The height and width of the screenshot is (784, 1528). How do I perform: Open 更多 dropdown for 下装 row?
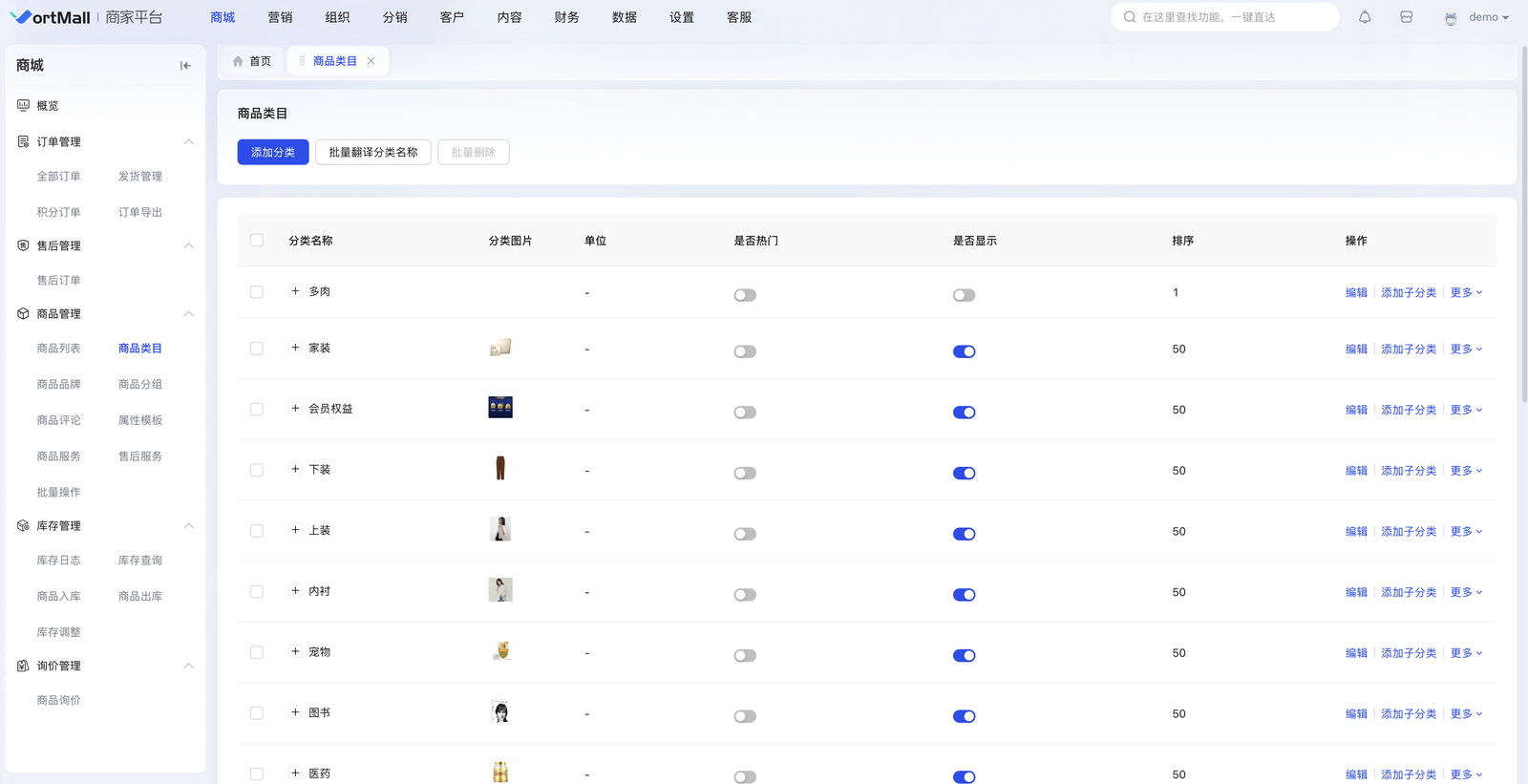coord(1466,471)
